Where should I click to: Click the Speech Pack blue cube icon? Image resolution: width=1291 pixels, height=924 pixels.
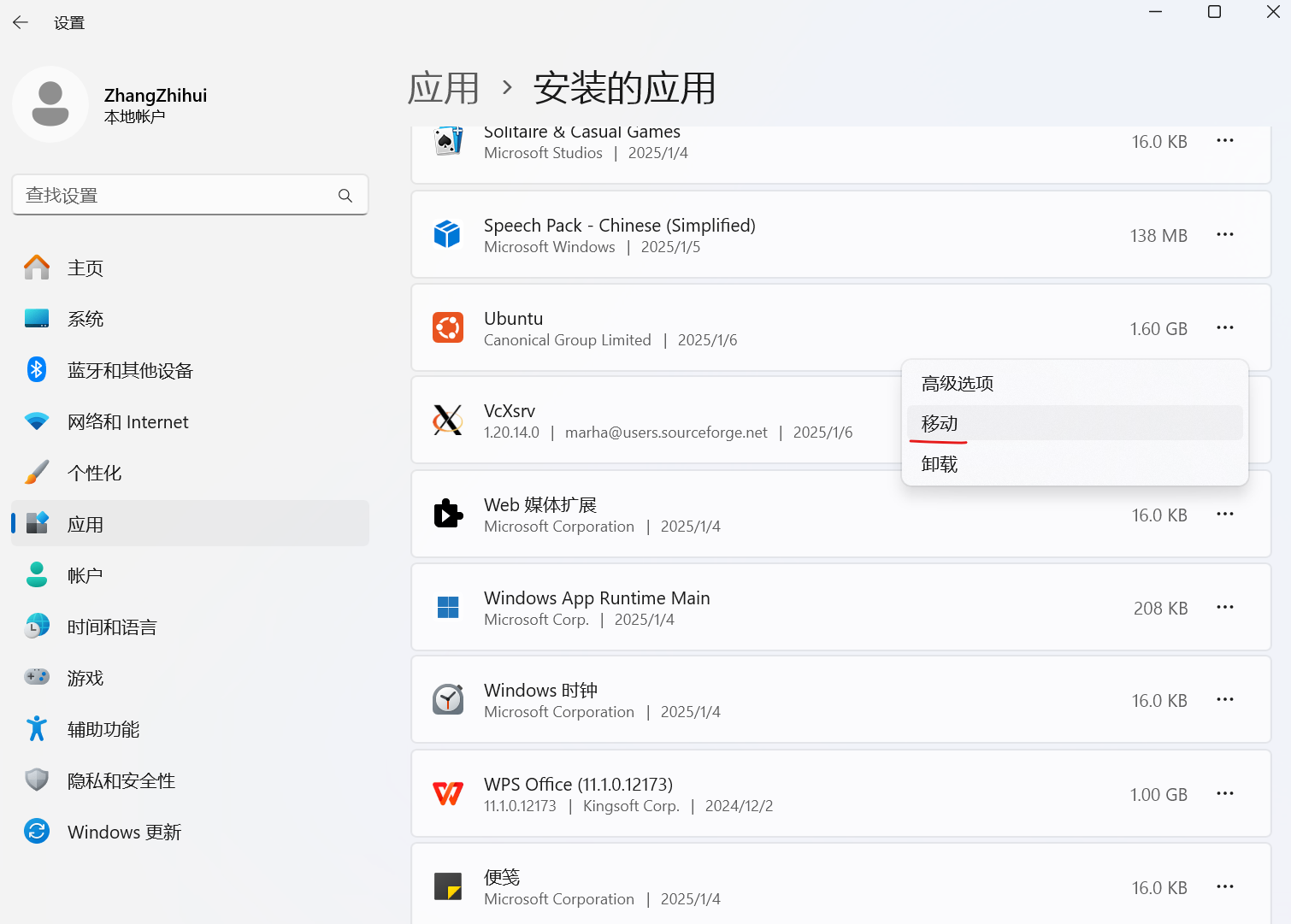coord(447,234)
